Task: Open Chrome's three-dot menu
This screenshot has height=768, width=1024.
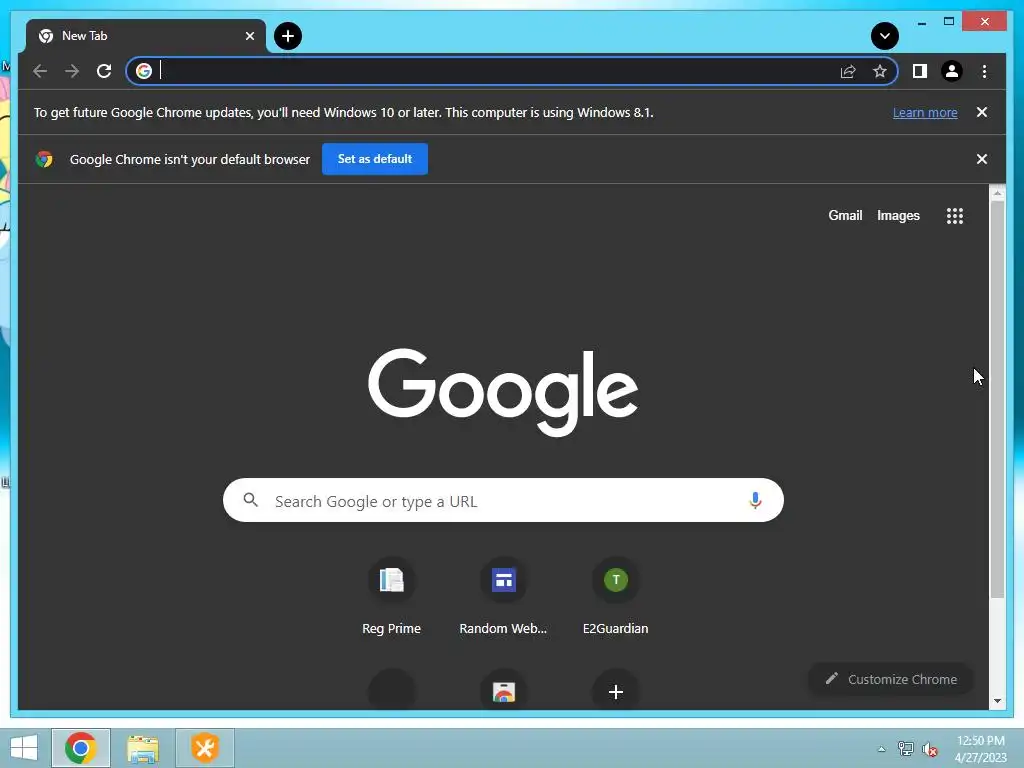Action: (x=984, y=71)
